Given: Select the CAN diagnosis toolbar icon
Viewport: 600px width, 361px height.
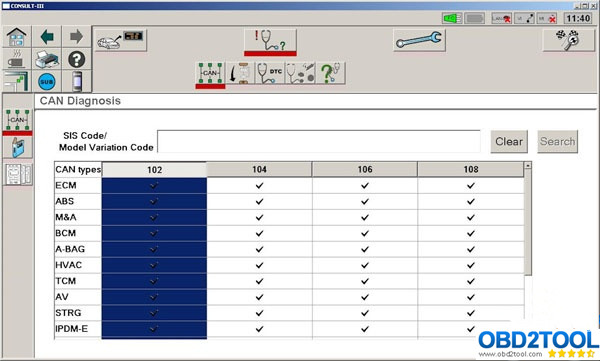Looking at the screenshot, I should click(210, 73).
